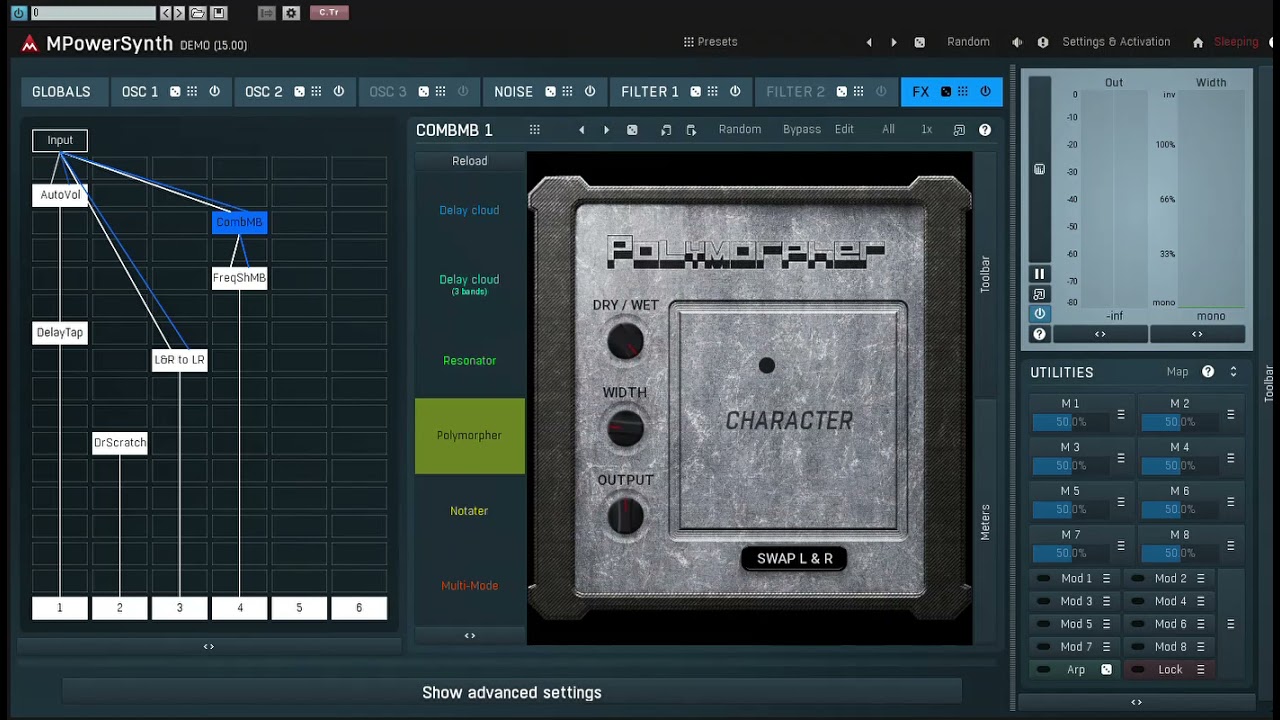Click the Reload button in device list

[470, 161]
